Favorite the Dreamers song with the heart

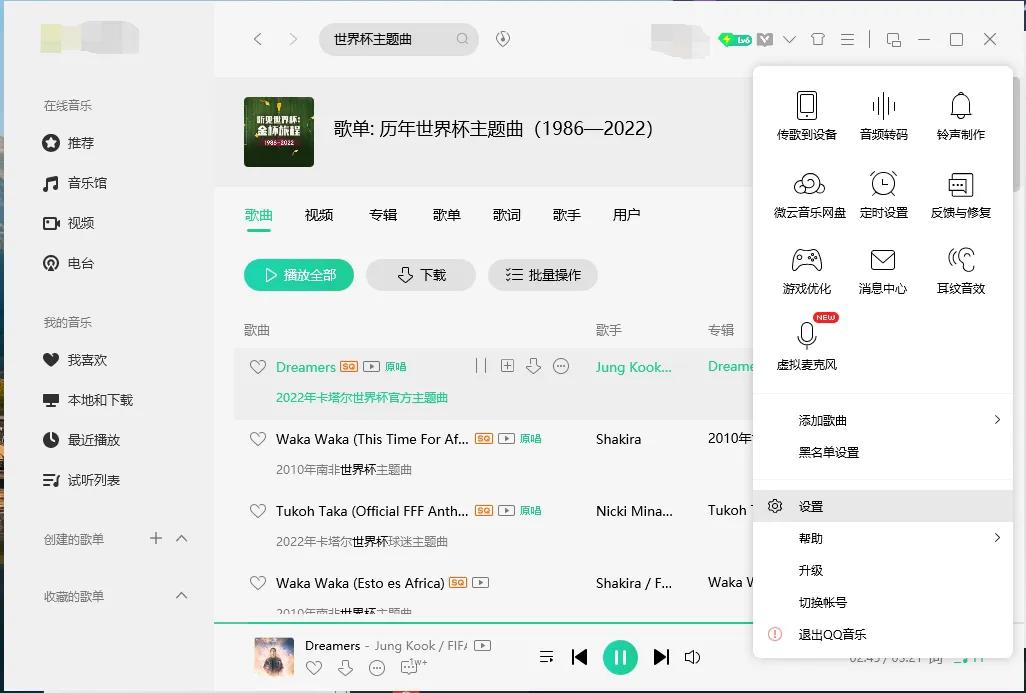tap(257, 366)
